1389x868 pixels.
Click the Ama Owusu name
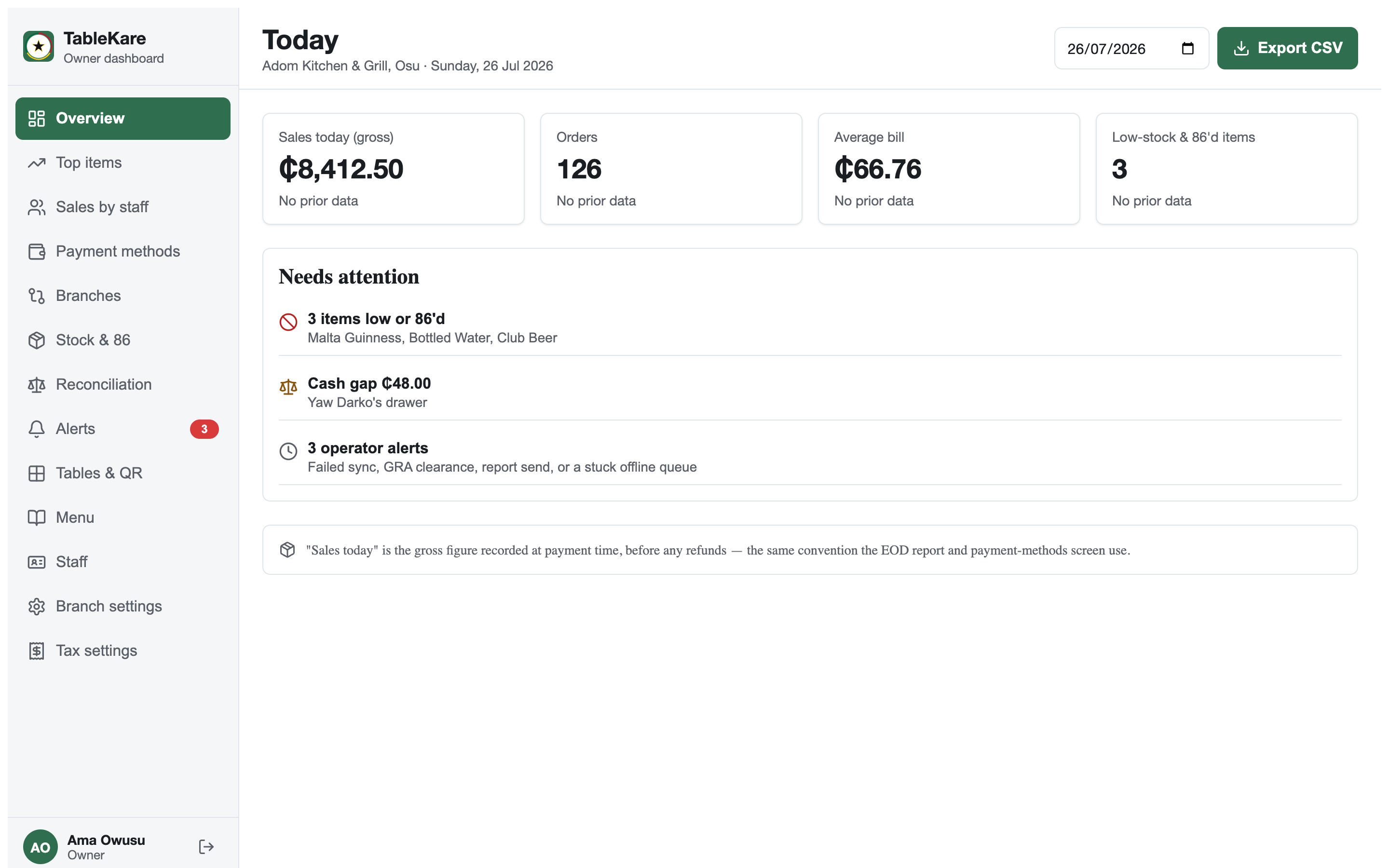106,840
